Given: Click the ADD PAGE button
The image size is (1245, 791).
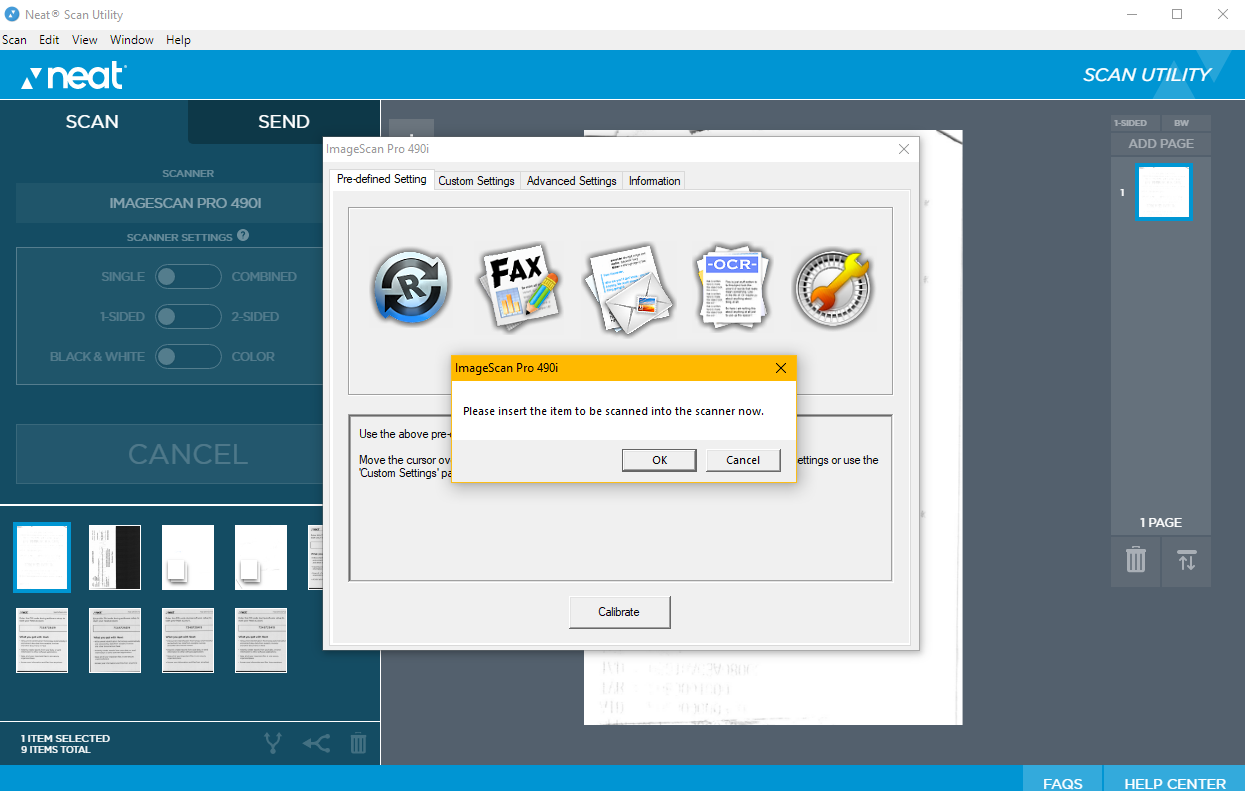Looking at the screenshot, I should tap(1161, 144).
